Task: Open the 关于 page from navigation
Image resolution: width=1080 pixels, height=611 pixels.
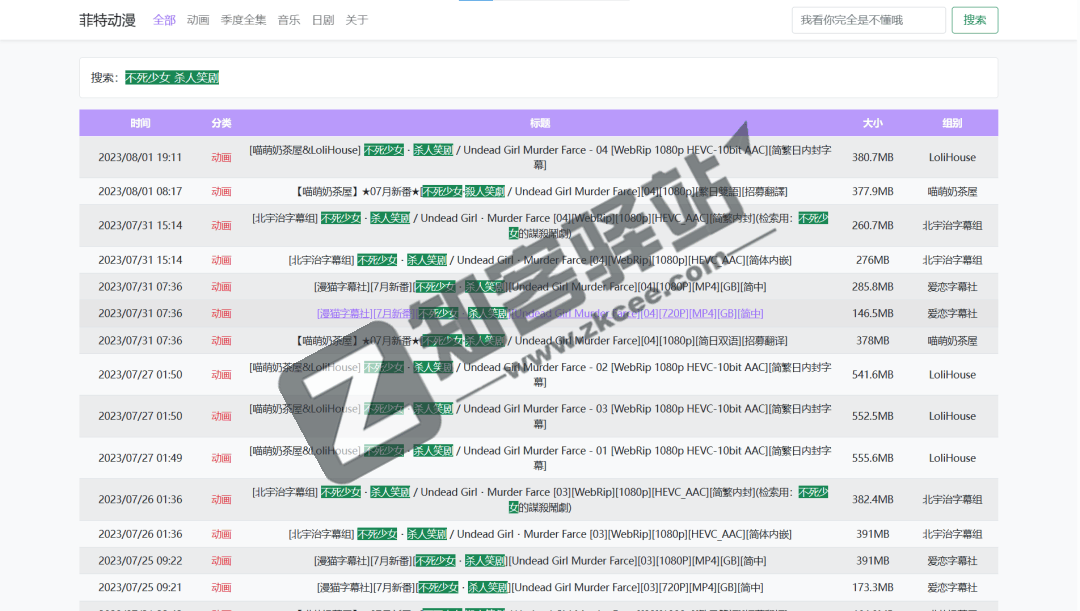Action: pos(357,20)
